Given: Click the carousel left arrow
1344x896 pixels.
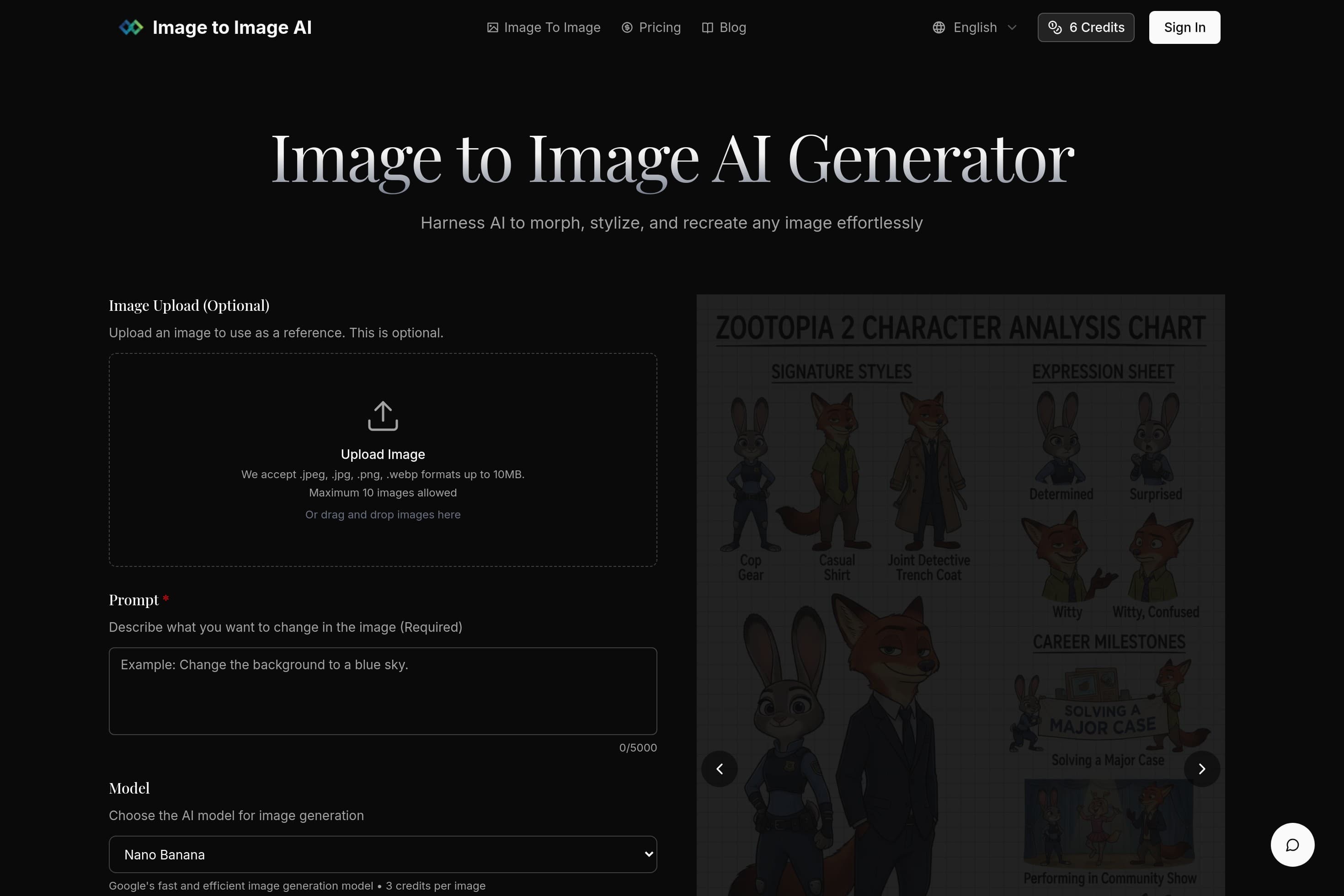Looking at the screenshot, I should [720, 768].
